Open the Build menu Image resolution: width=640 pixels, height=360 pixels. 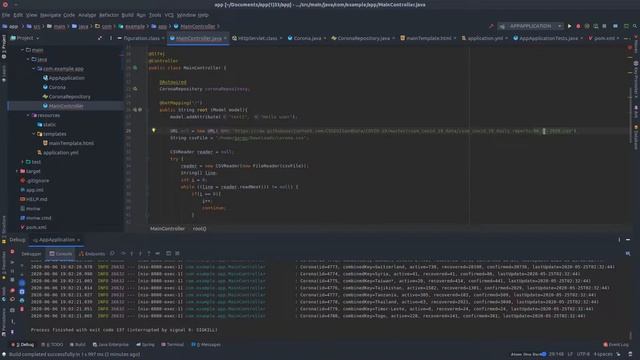(127, 15)
